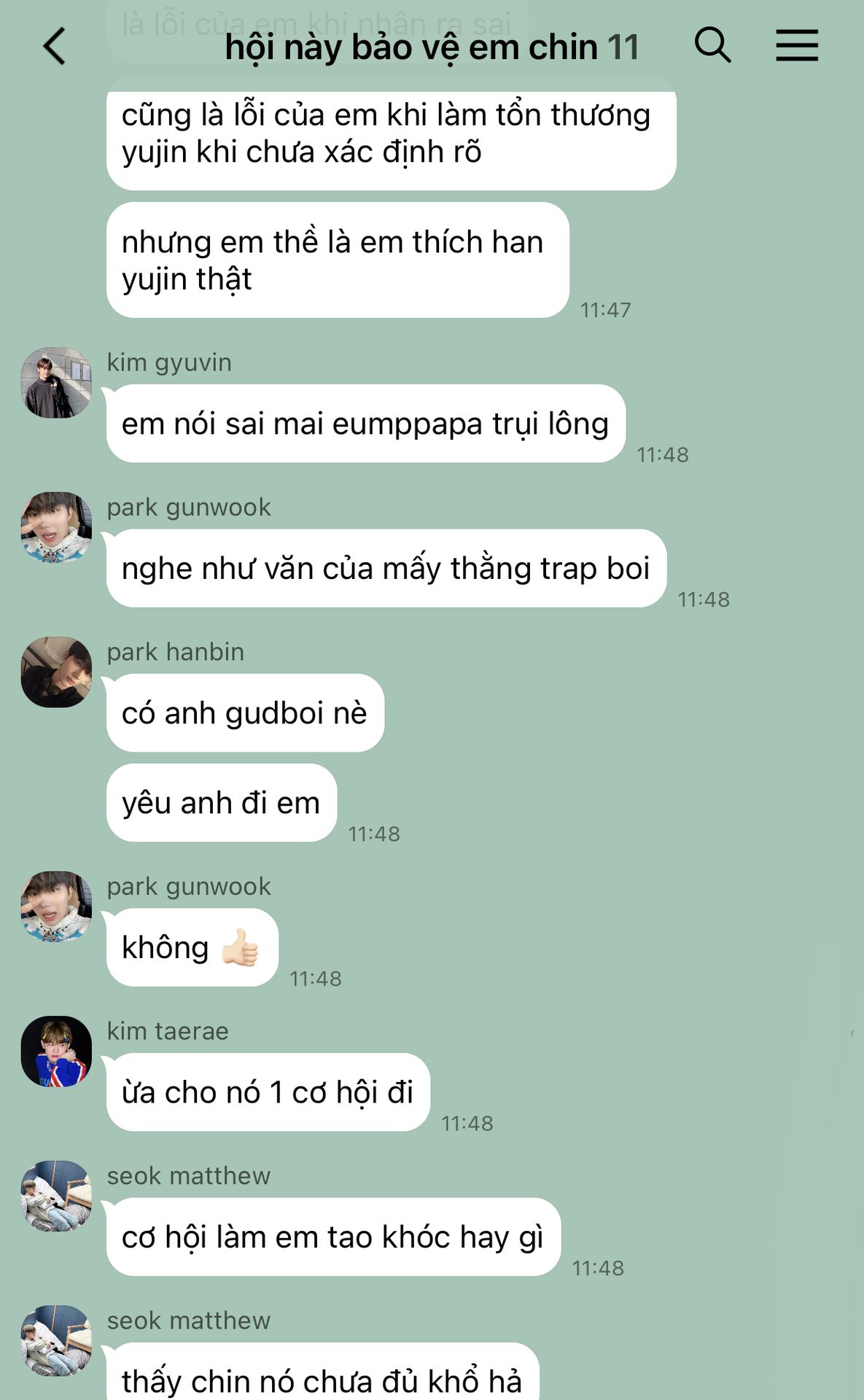Open the chat search magnifier icon
This screenshot has width=864, height=1400.
712,45
